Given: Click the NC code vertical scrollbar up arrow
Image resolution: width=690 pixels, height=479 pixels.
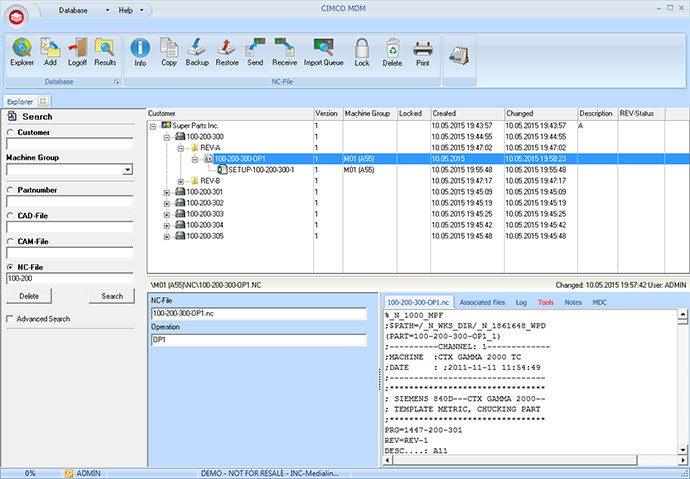Looking at the screenshot, I should point(683,314).
